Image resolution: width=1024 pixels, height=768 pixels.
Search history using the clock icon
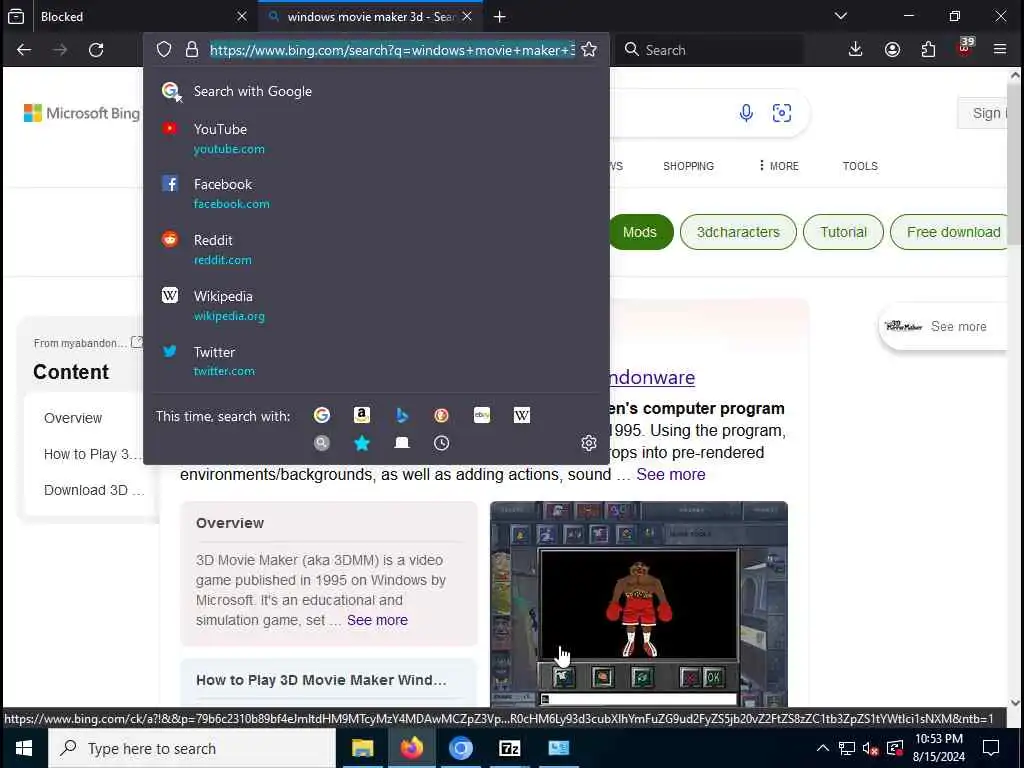(441, 443)
